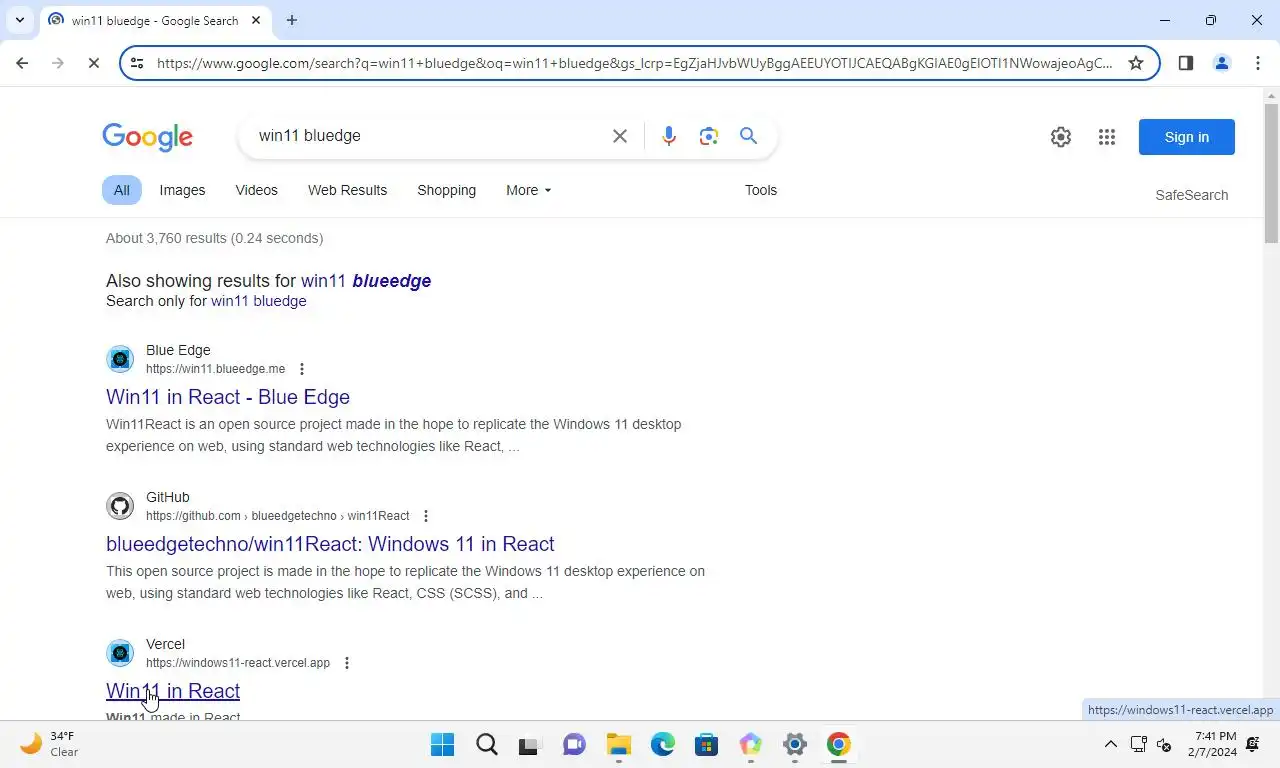The height and width of the screenshot is (768, 1280).
Task: Click the win11 blueedge suggestion link
Action: point(366,281)
